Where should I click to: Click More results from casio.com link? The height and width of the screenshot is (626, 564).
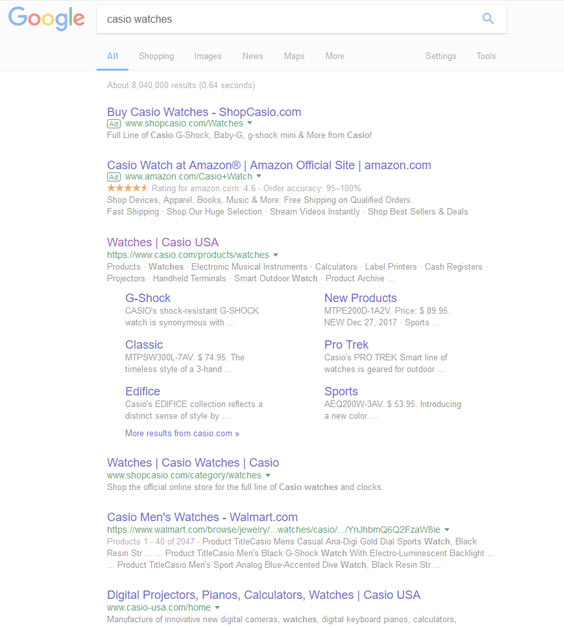(x=182, y=433)
